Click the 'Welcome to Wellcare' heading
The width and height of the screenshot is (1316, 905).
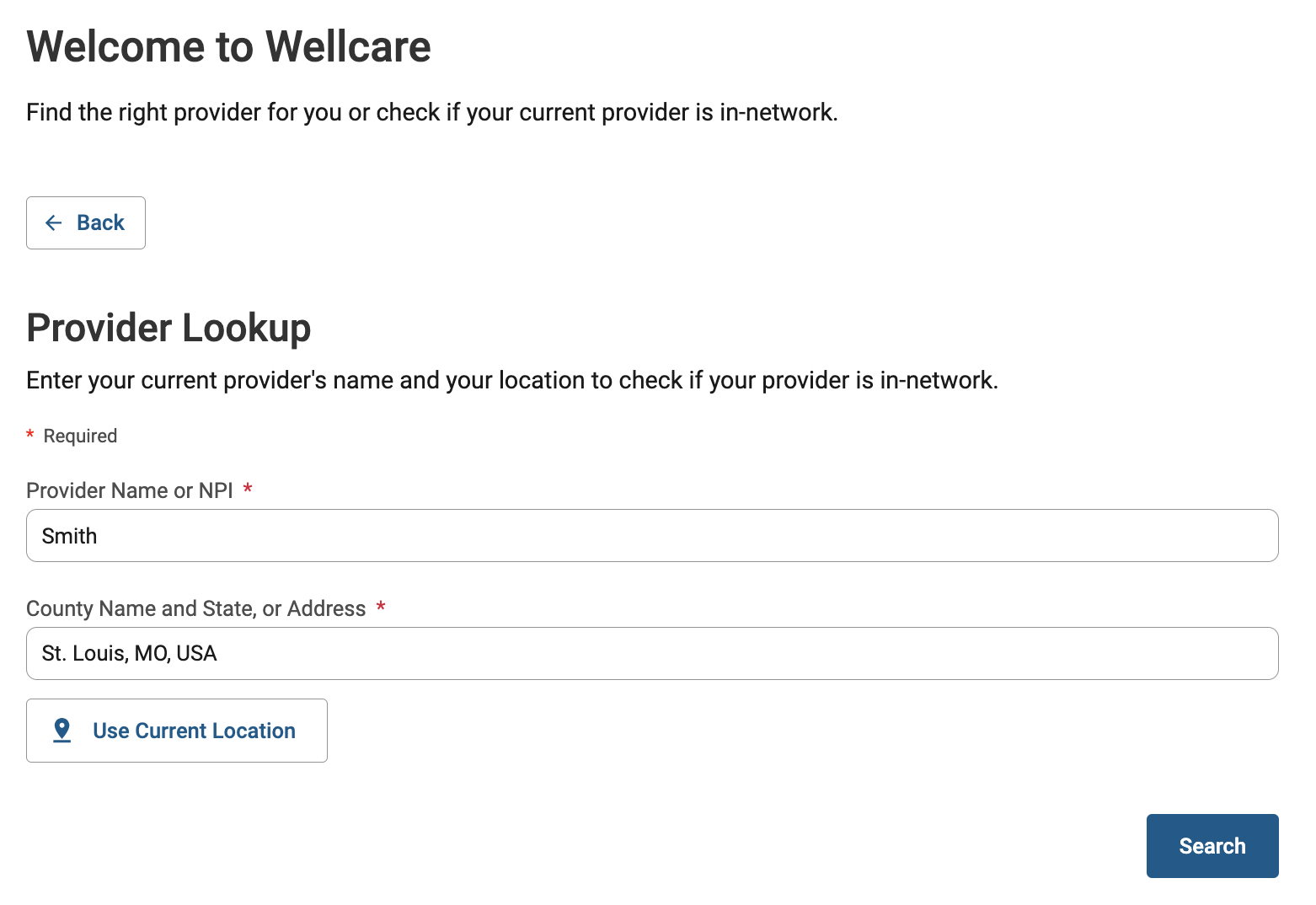[228, 46]
